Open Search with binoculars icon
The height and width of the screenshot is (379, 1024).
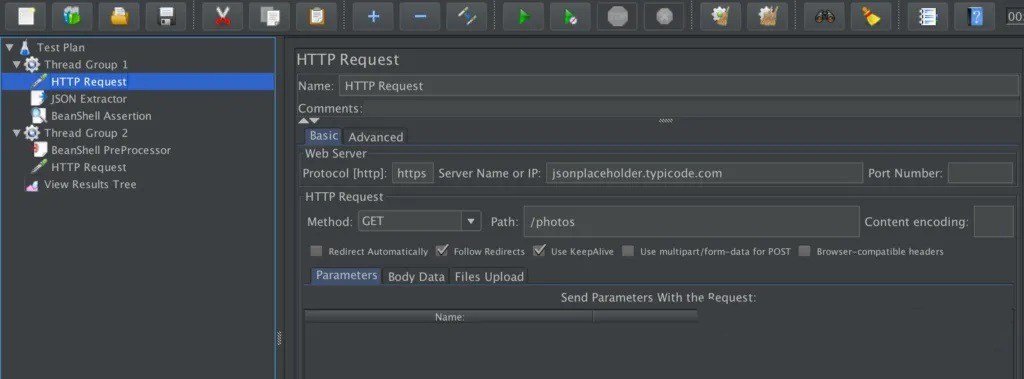(824, 16)
